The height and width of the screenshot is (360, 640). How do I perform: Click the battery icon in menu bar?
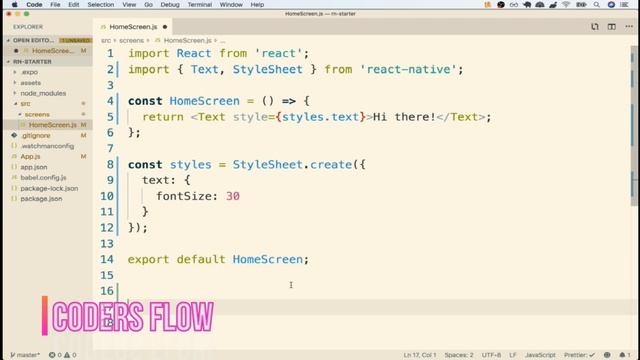click(581, 4)
